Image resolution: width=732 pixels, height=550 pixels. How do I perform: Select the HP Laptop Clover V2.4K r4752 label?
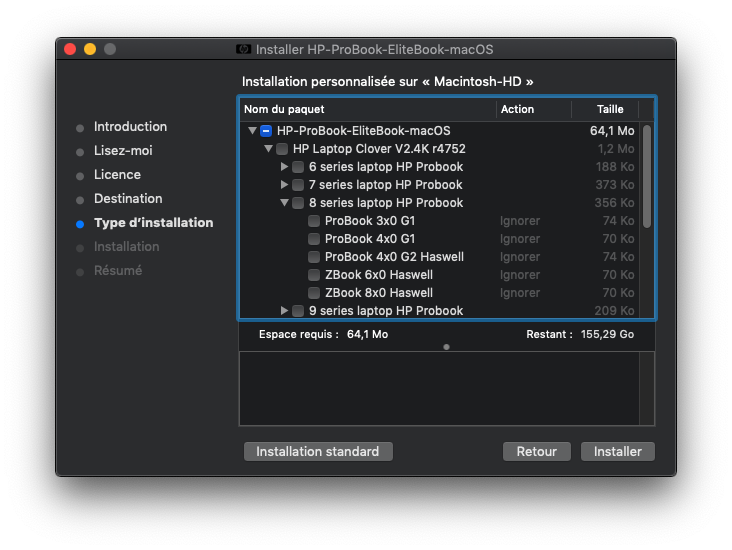coord(379,149)
